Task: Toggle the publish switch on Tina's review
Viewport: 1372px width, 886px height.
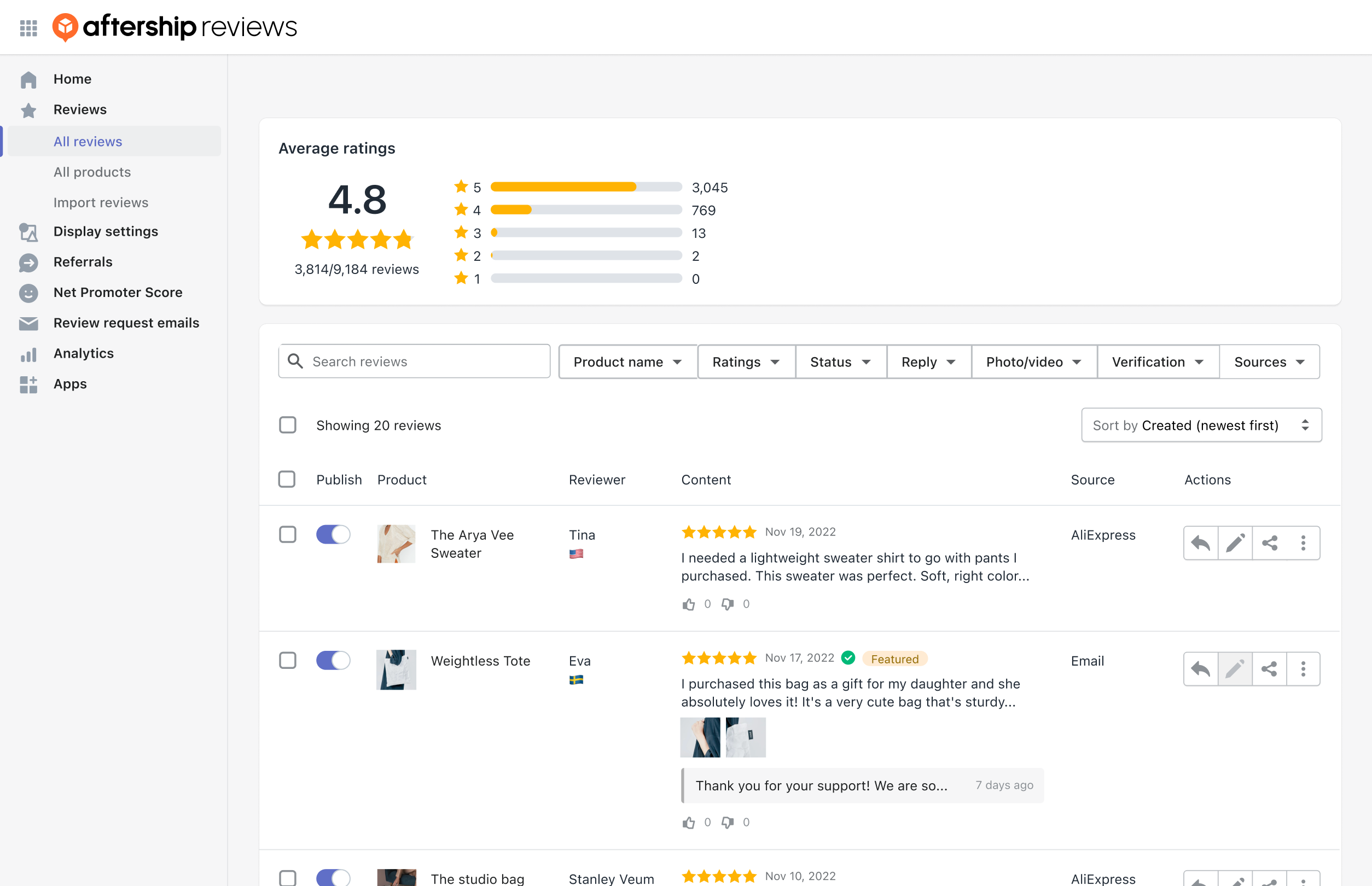Action: [x=333, y=533]
